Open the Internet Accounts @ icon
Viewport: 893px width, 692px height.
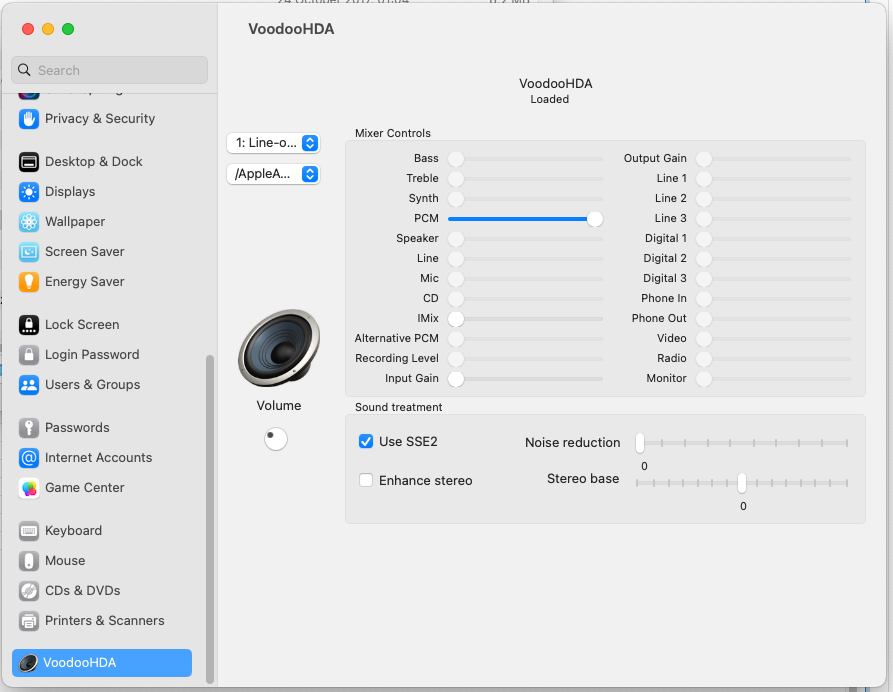point(28,458)
